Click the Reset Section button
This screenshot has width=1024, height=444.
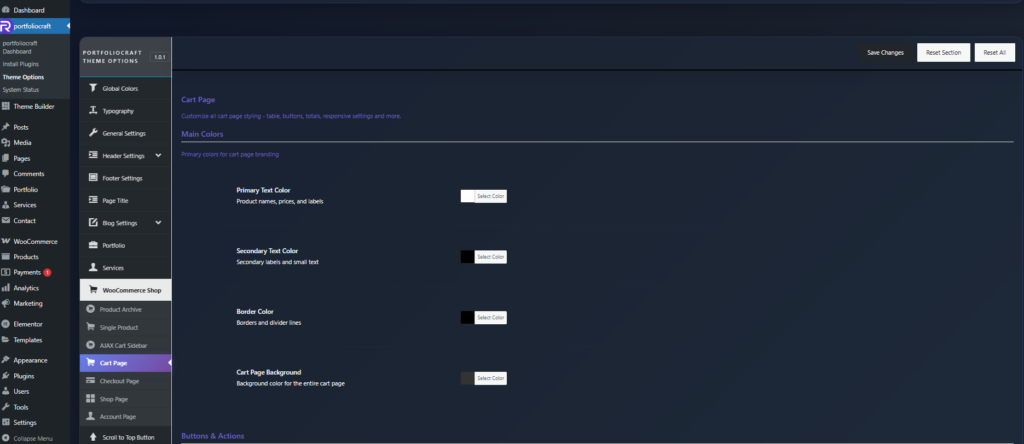(943, 52)
